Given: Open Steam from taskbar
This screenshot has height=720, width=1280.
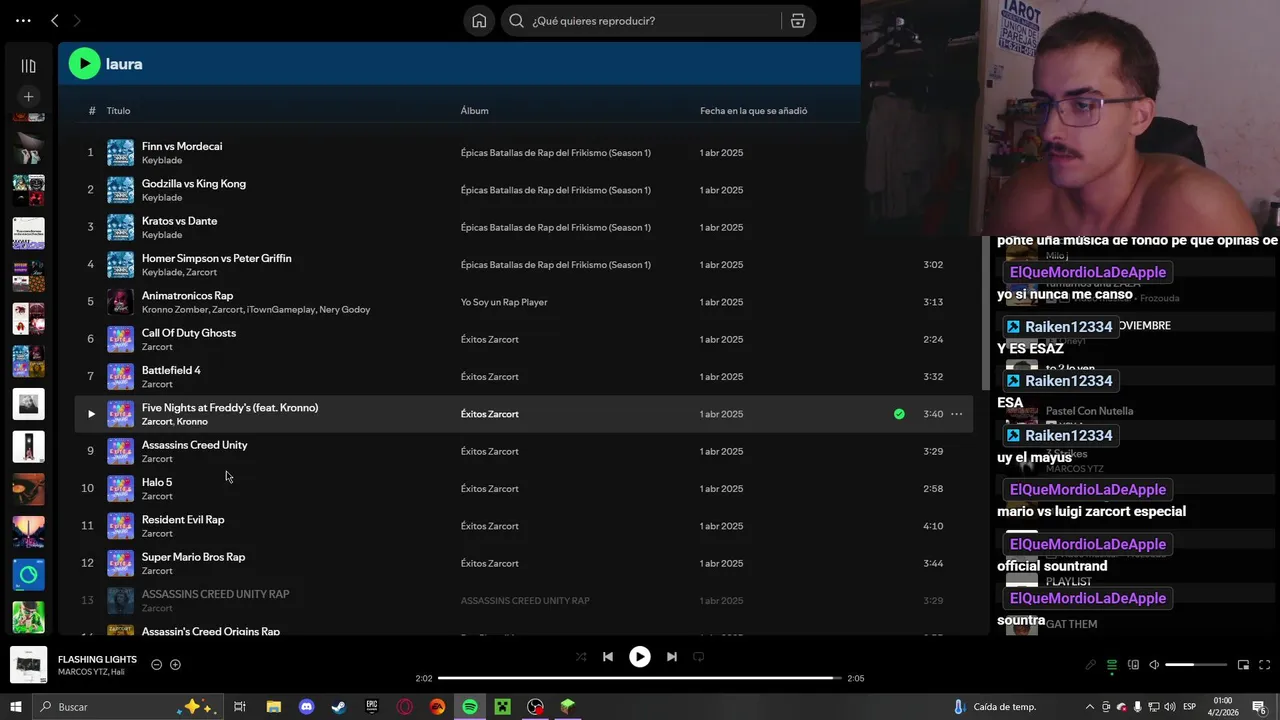Looking at the screenshot, I should pos(339,707).
